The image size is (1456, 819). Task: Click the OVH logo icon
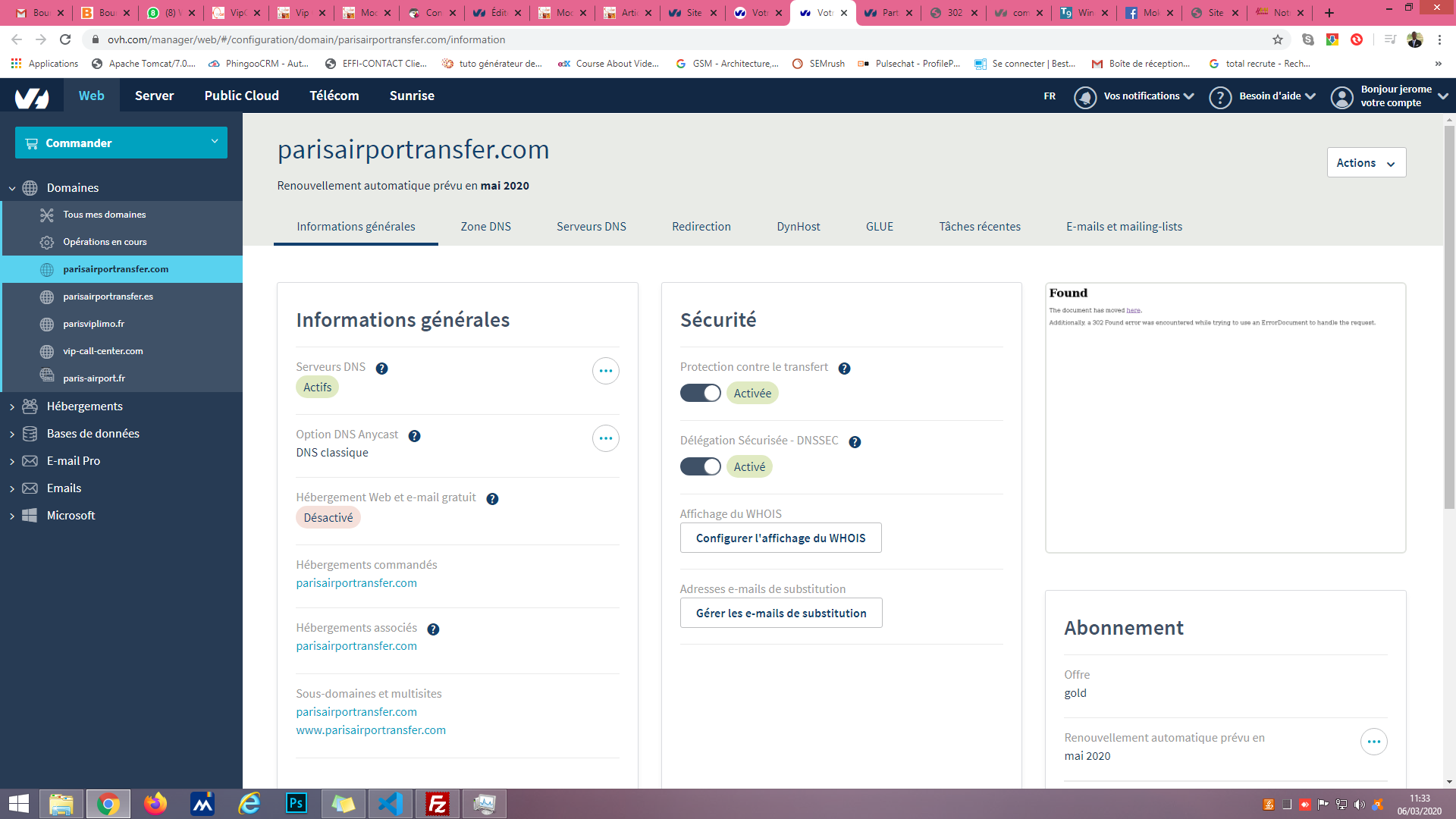32,96
